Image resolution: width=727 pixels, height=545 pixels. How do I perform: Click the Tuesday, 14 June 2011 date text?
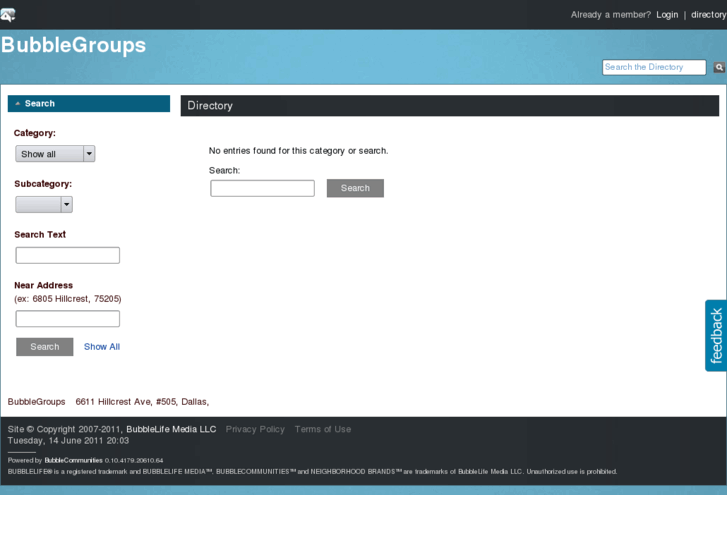(68, 441)
